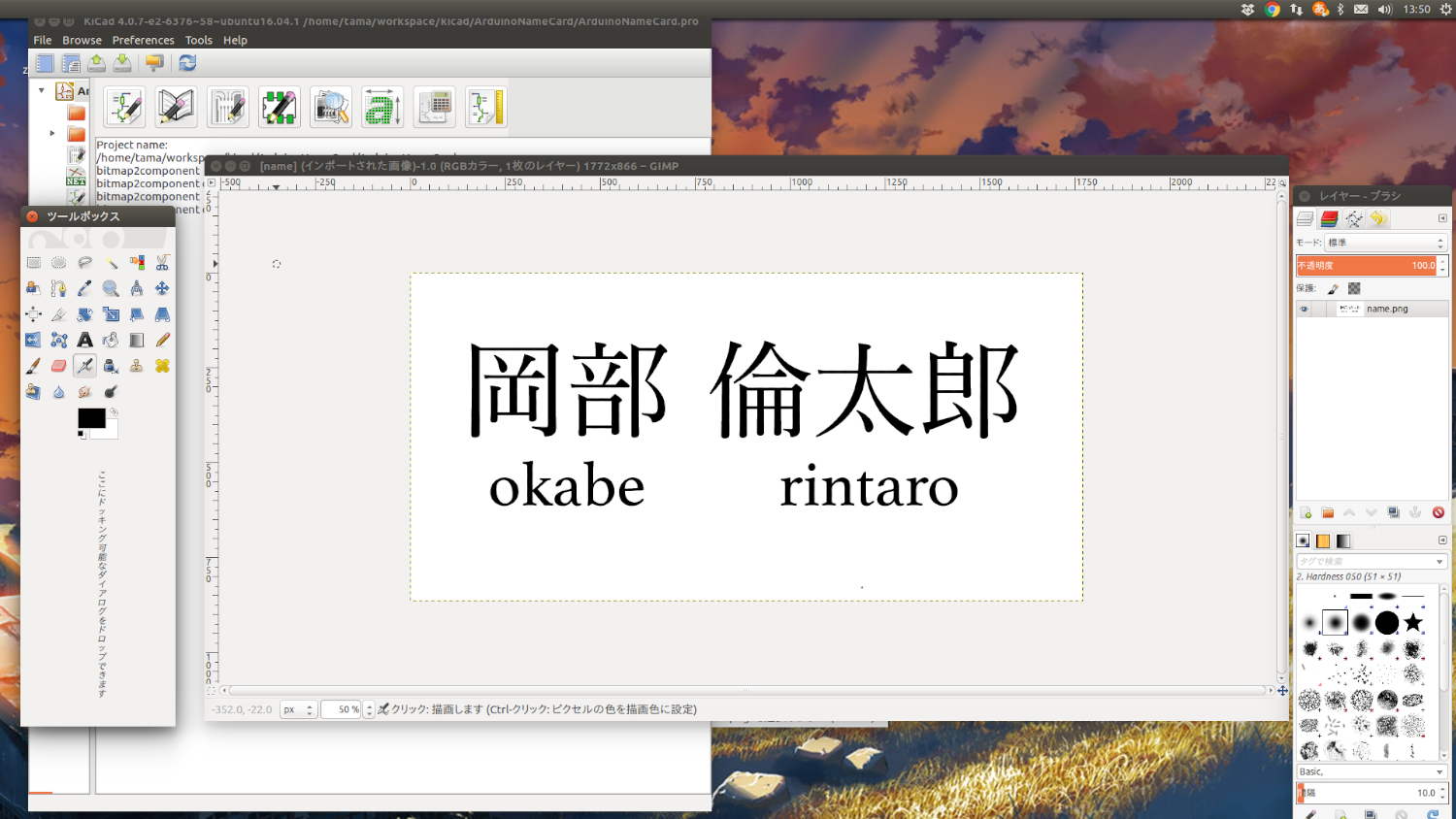Viewport: 1456px width, 819px height.
Task: Open Eeschema schematic editor in KiCad toolbar
Action: 124,107
